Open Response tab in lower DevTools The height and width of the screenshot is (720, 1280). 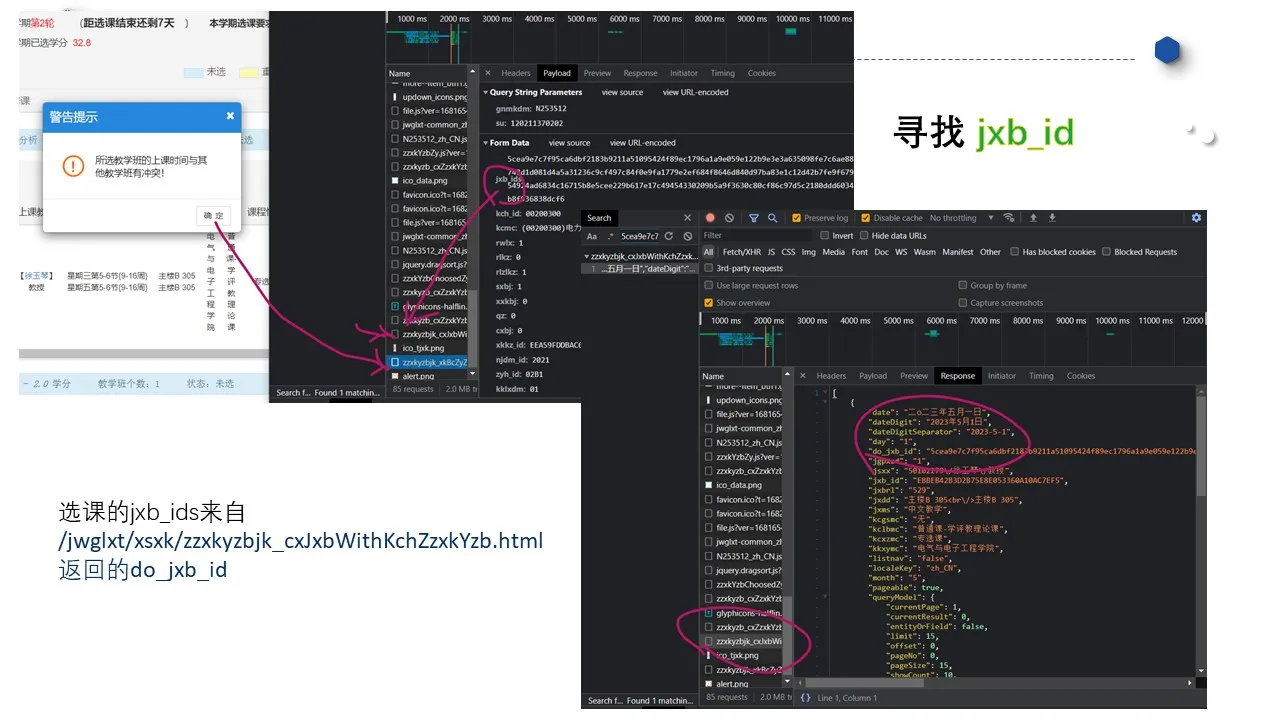point(957,376)
